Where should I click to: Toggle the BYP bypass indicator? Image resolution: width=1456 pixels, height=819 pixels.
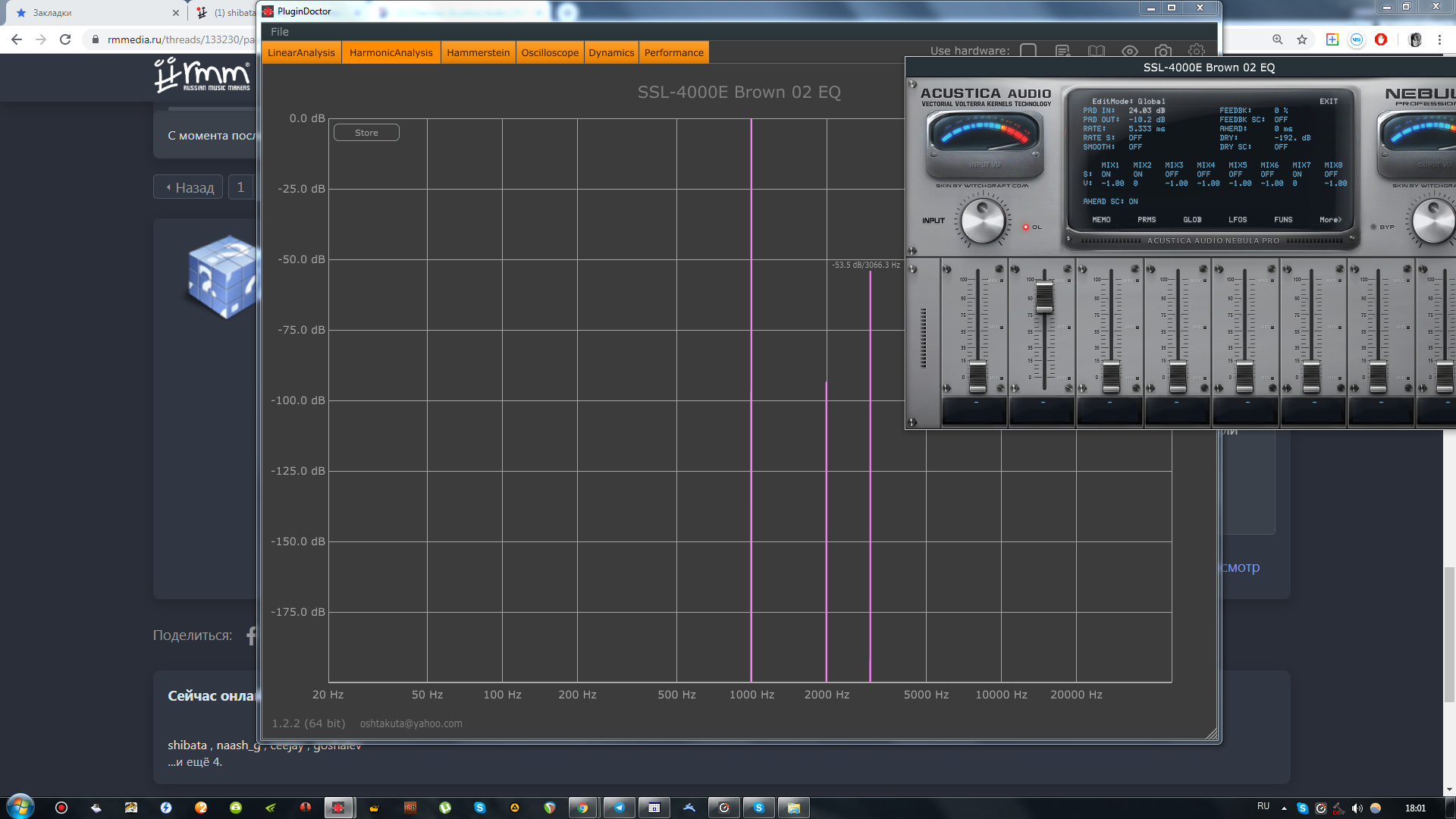(1374, 227)
